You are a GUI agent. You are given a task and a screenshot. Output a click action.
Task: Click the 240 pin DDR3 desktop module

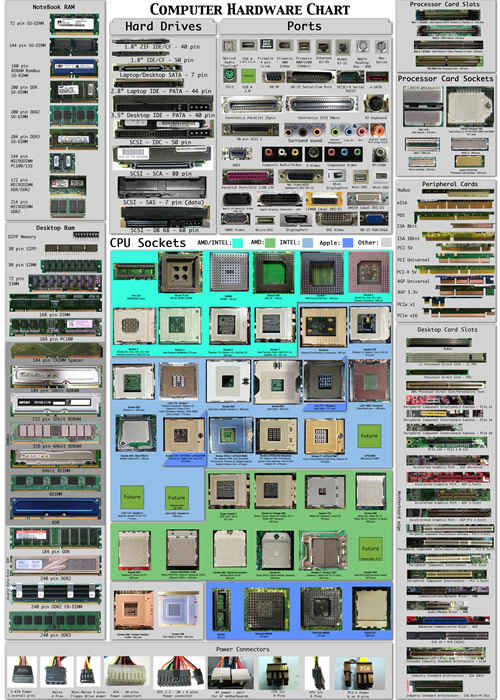point(56,621)
